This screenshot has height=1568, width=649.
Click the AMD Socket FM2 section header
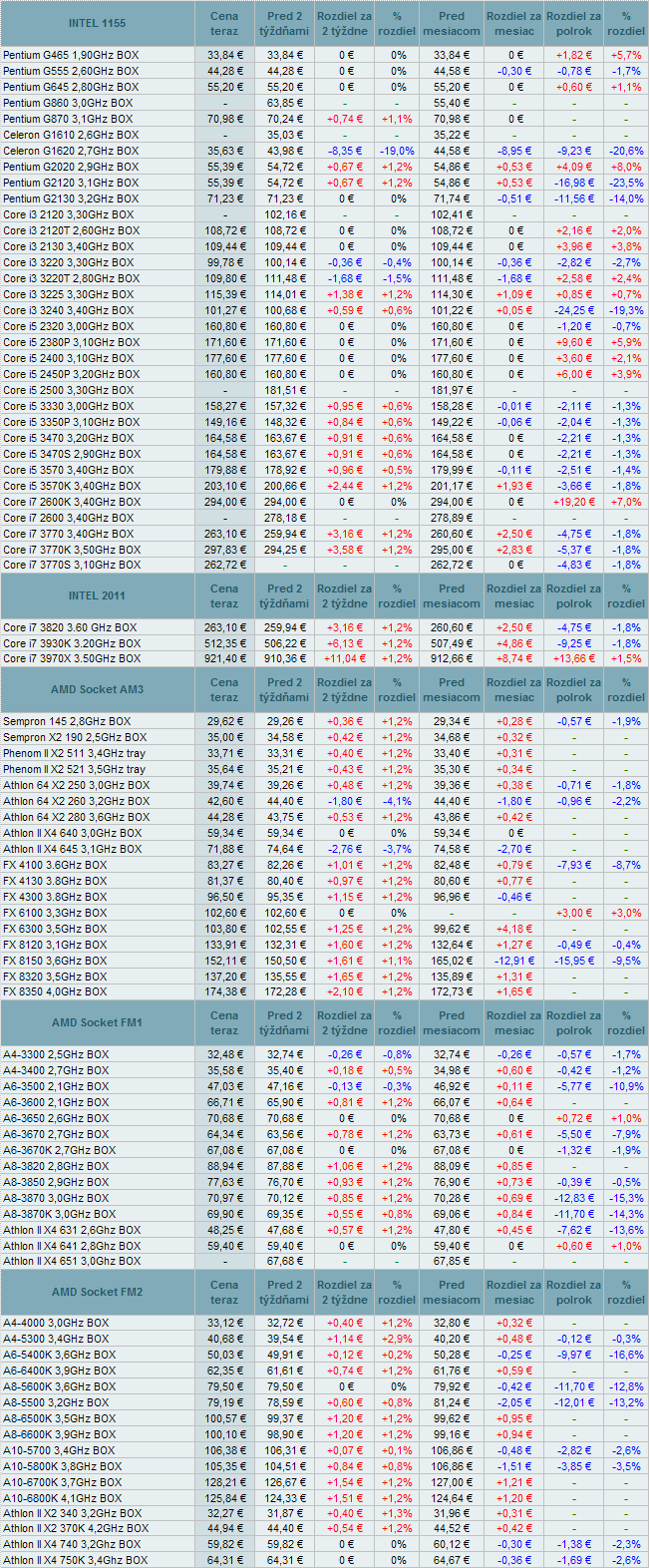(97, 1293)
